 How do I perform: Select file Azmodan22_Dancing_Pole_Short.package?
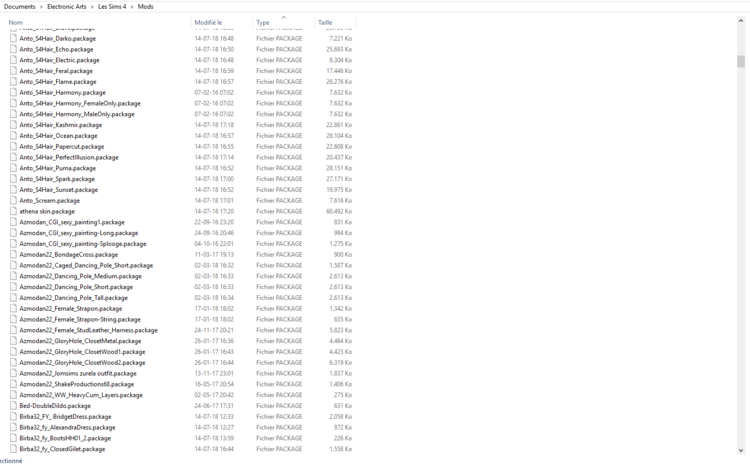coord(76,287)
